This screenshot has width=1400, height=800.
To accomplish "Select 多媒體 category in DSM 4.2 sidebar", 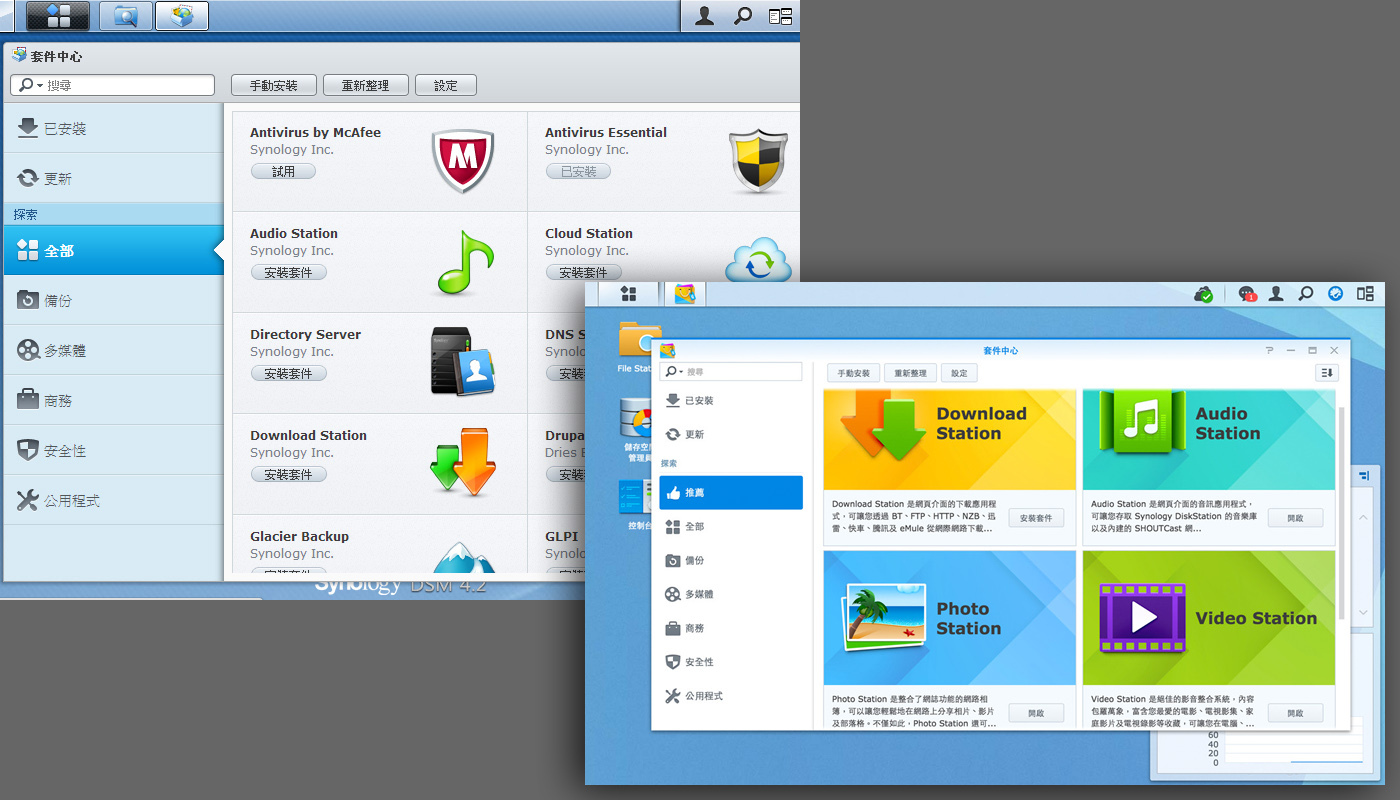I will point(113,350).
